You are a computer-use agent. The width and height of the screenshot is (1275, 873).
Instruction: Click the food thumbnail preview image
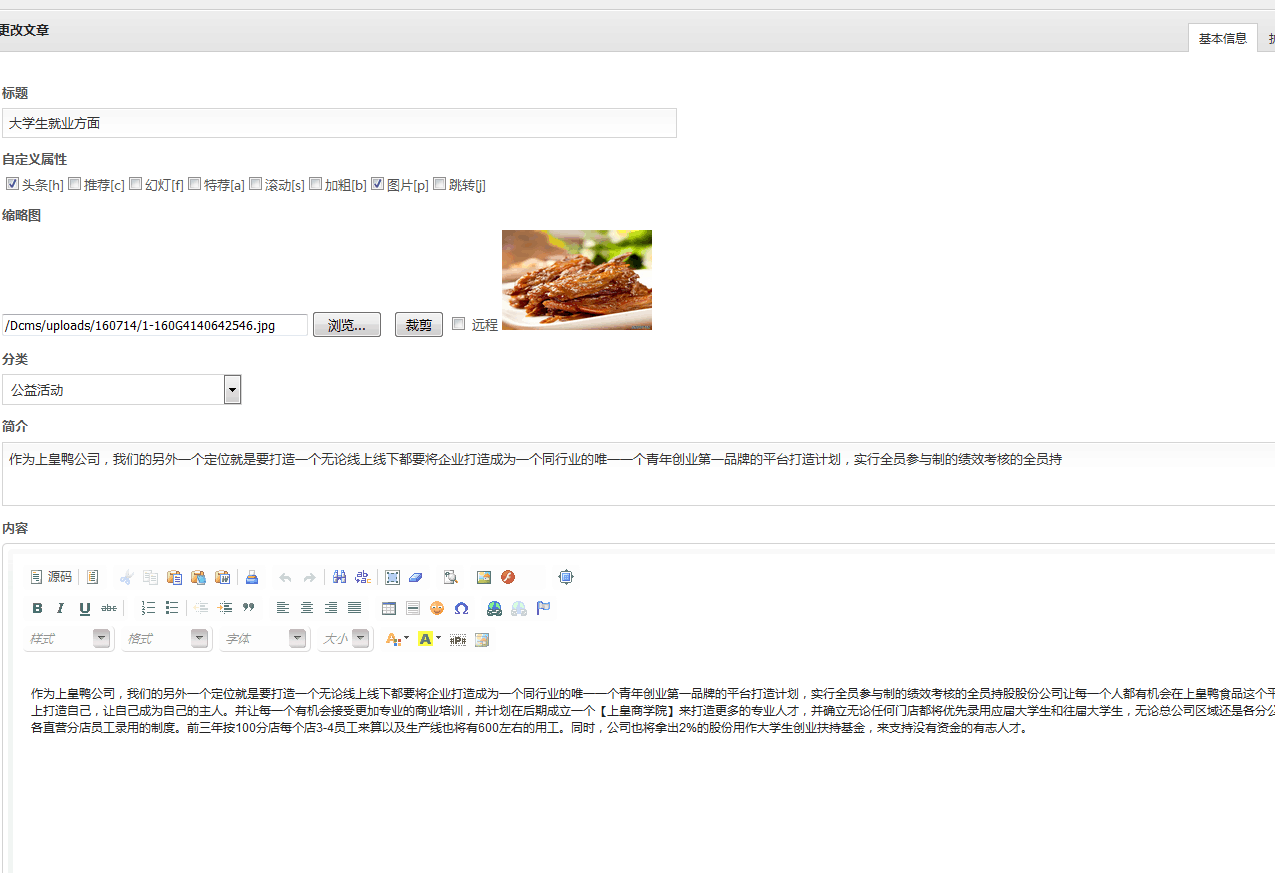[x=577, y=280]
